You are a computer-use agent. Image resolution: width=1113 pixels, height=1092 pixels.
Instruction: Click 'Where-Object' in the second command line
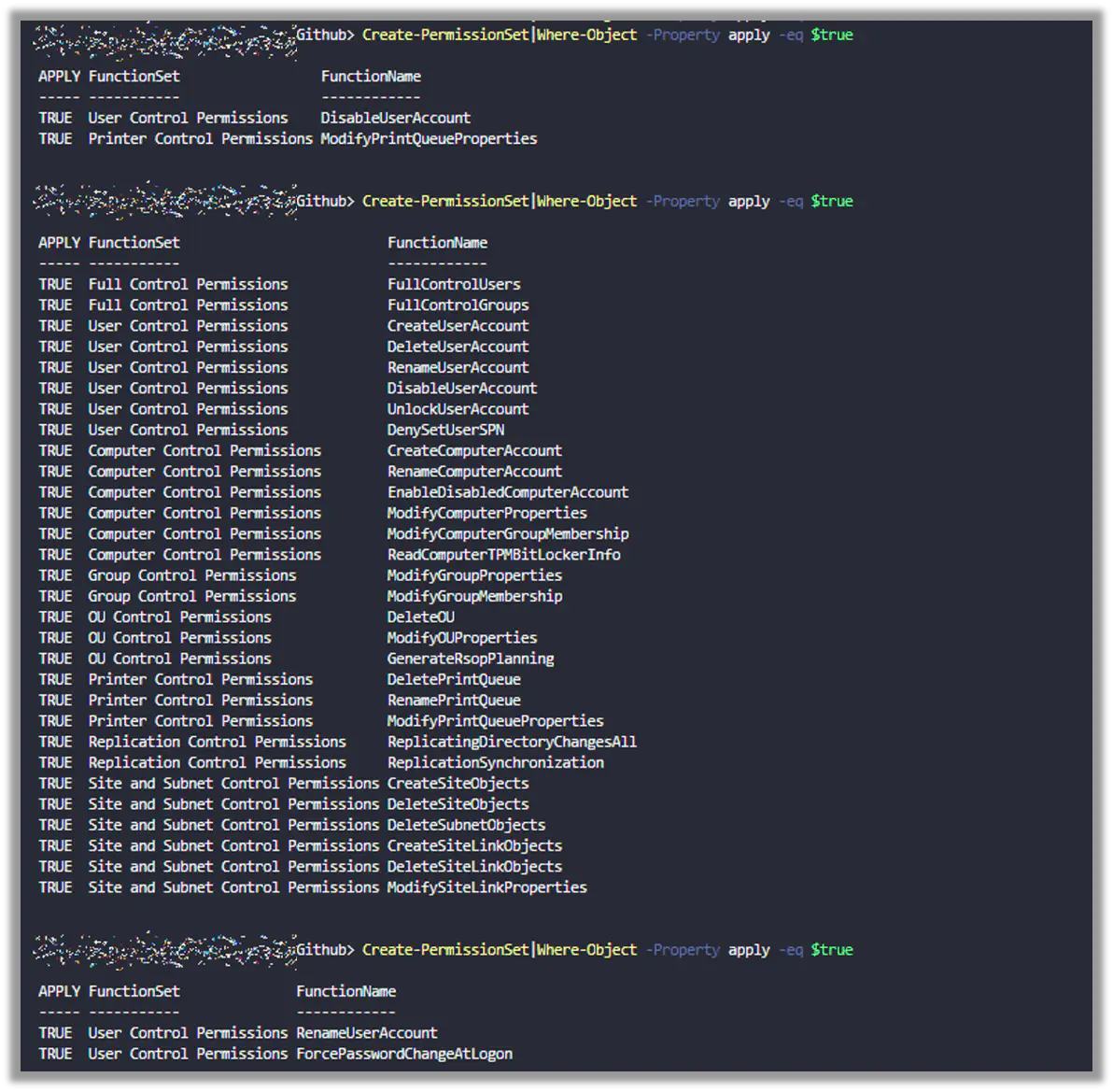pyautogui.click(x=586, y=201)
